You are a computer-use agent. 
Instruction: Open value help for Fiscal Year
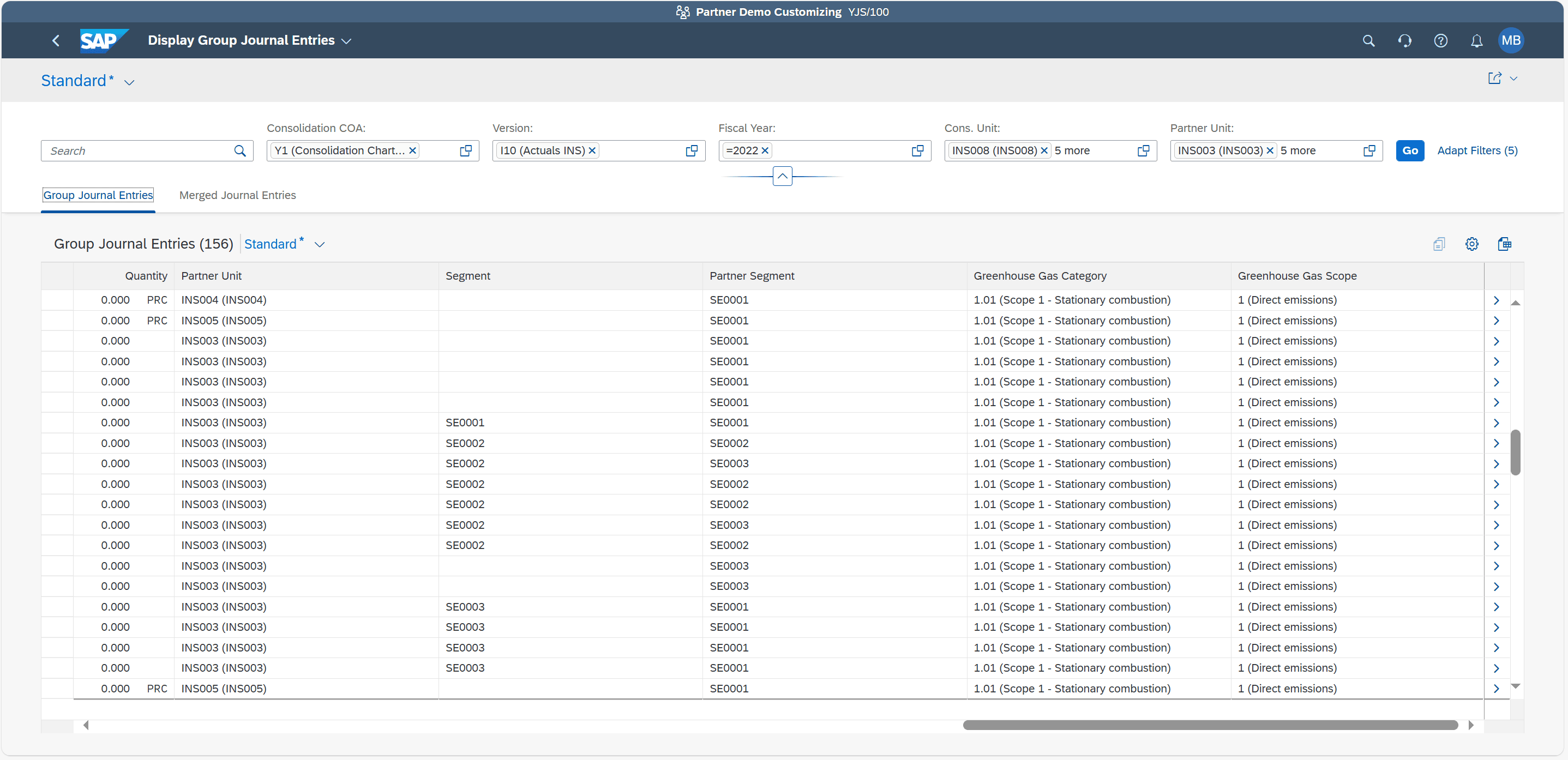coord(917,151)
